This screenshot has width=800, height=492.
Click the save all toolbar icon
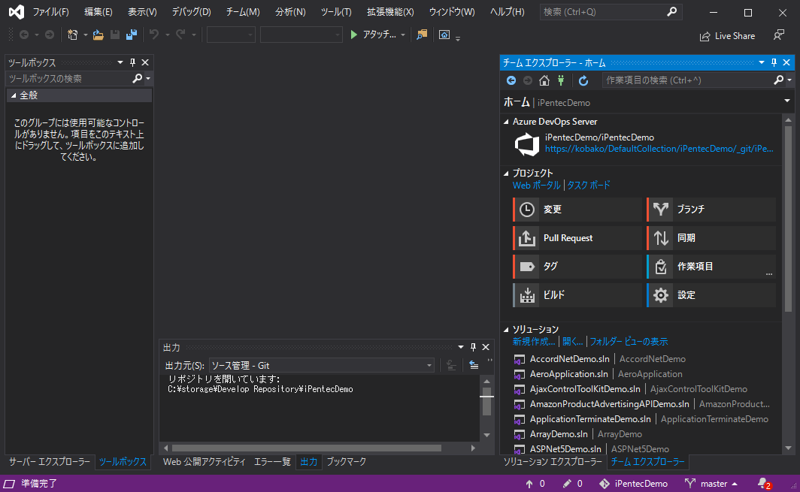coord(132,35)
